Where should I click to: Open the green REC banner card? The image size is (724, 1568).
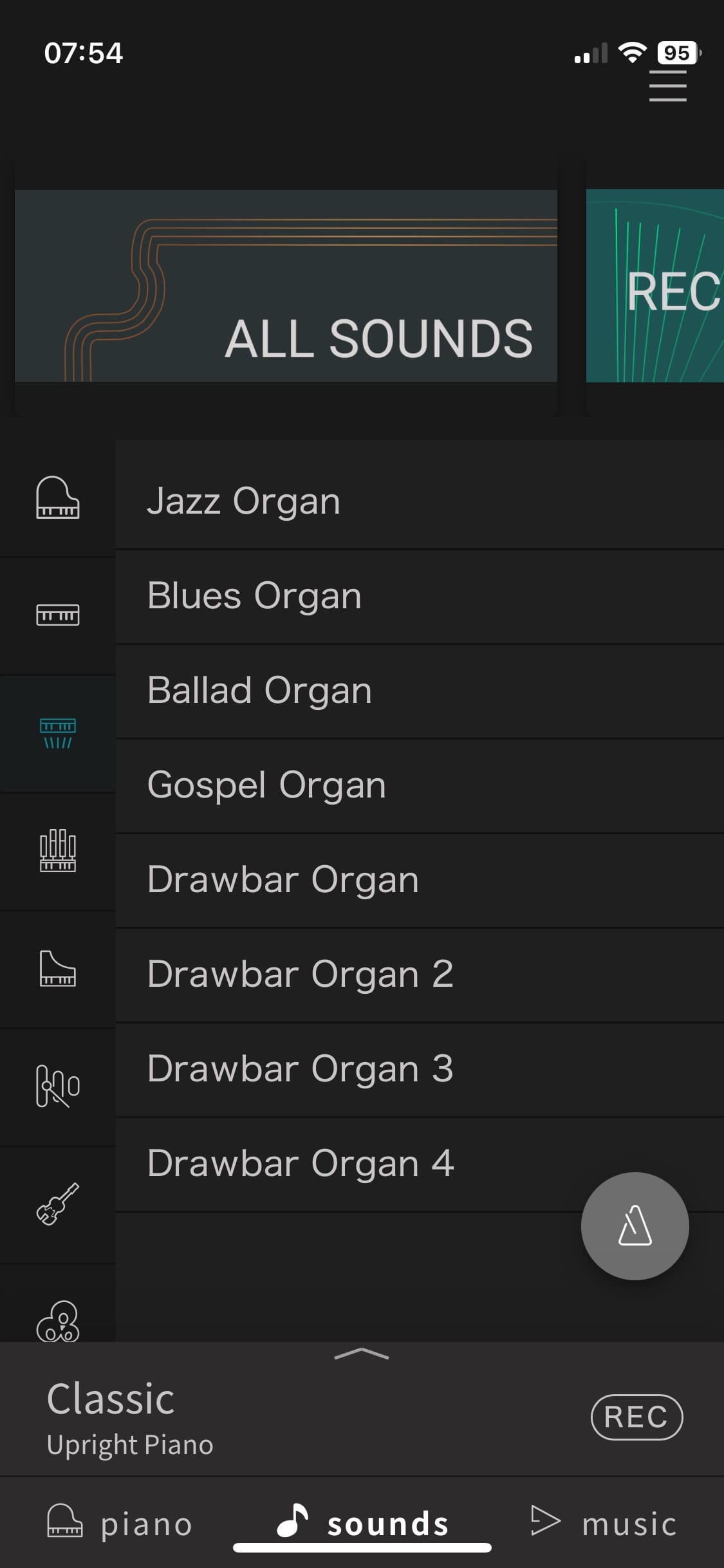(x=655, y=285)
